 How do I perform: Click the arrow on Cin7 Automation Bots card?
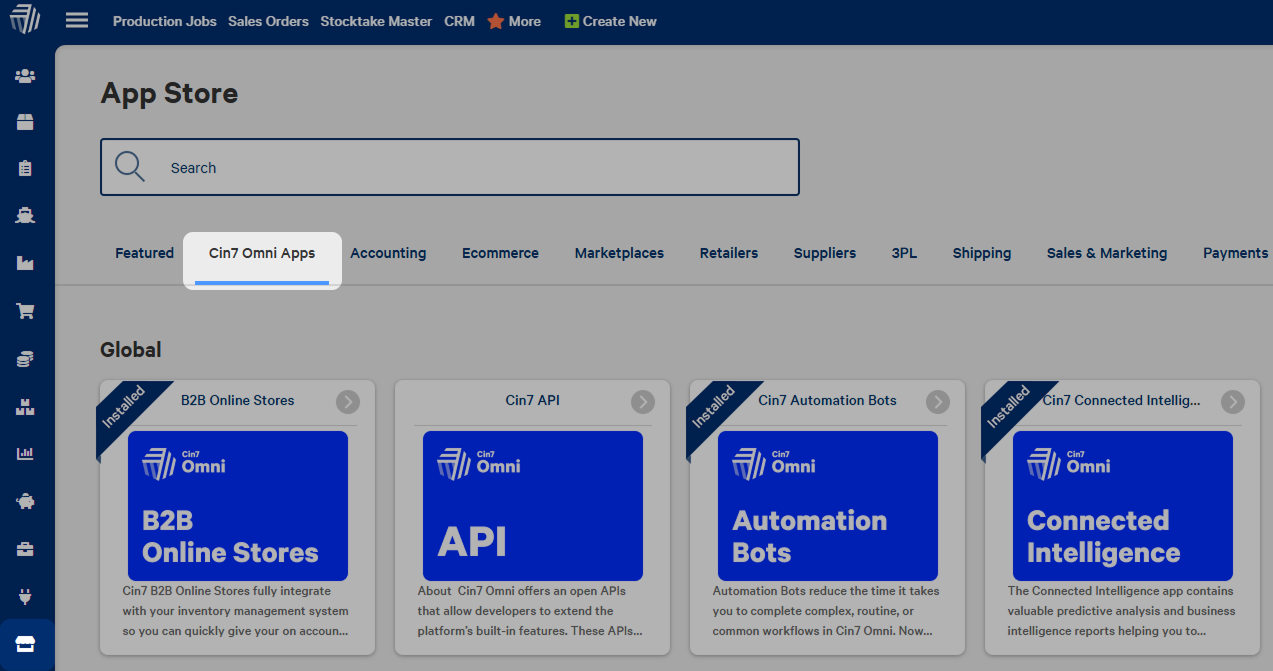(x=938, y=401)
